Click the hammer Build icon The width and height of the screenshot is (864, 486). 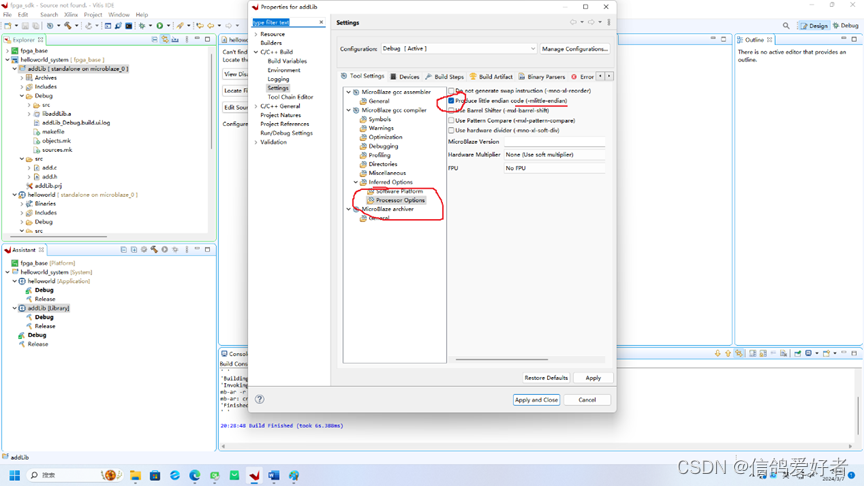pos(67,25)
